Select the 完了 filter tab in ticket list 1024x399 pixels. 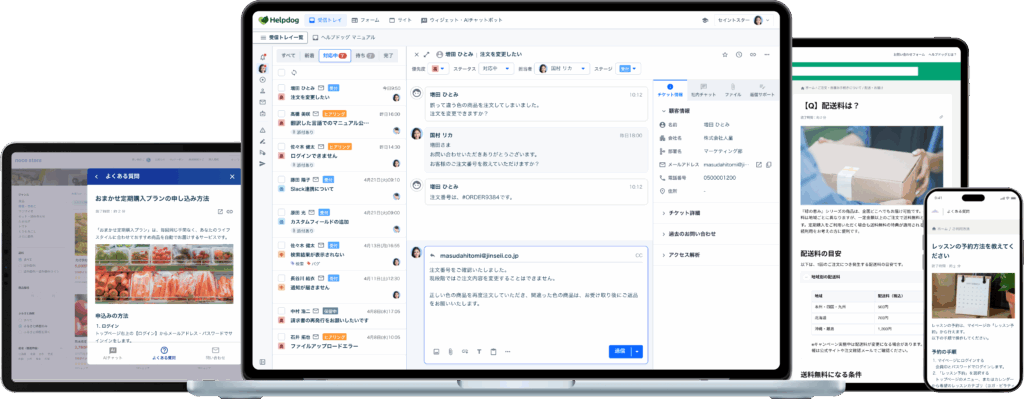tap(389, 56)
